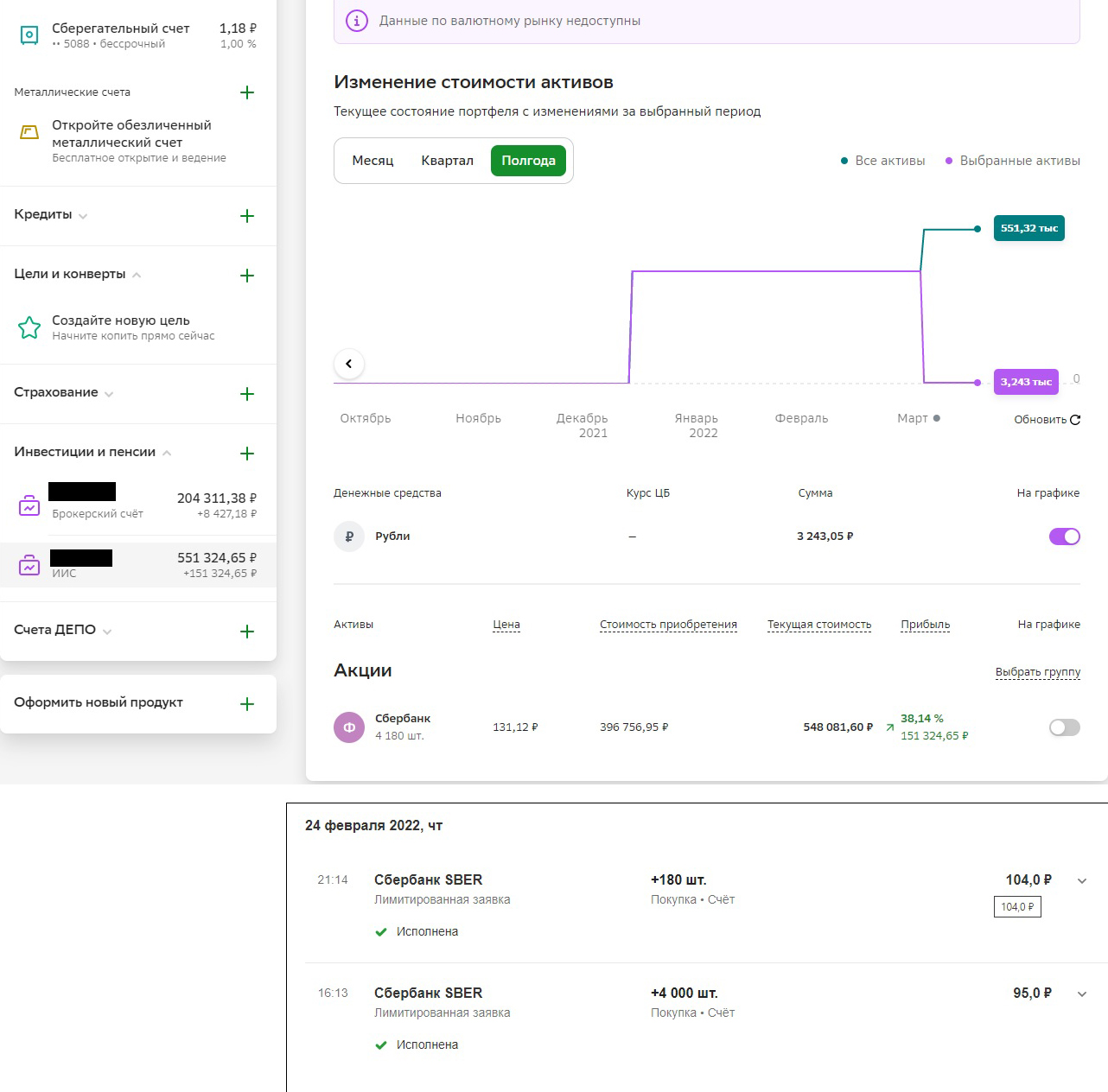Click the 551,32 тыс chart value label

point(1029,228)
